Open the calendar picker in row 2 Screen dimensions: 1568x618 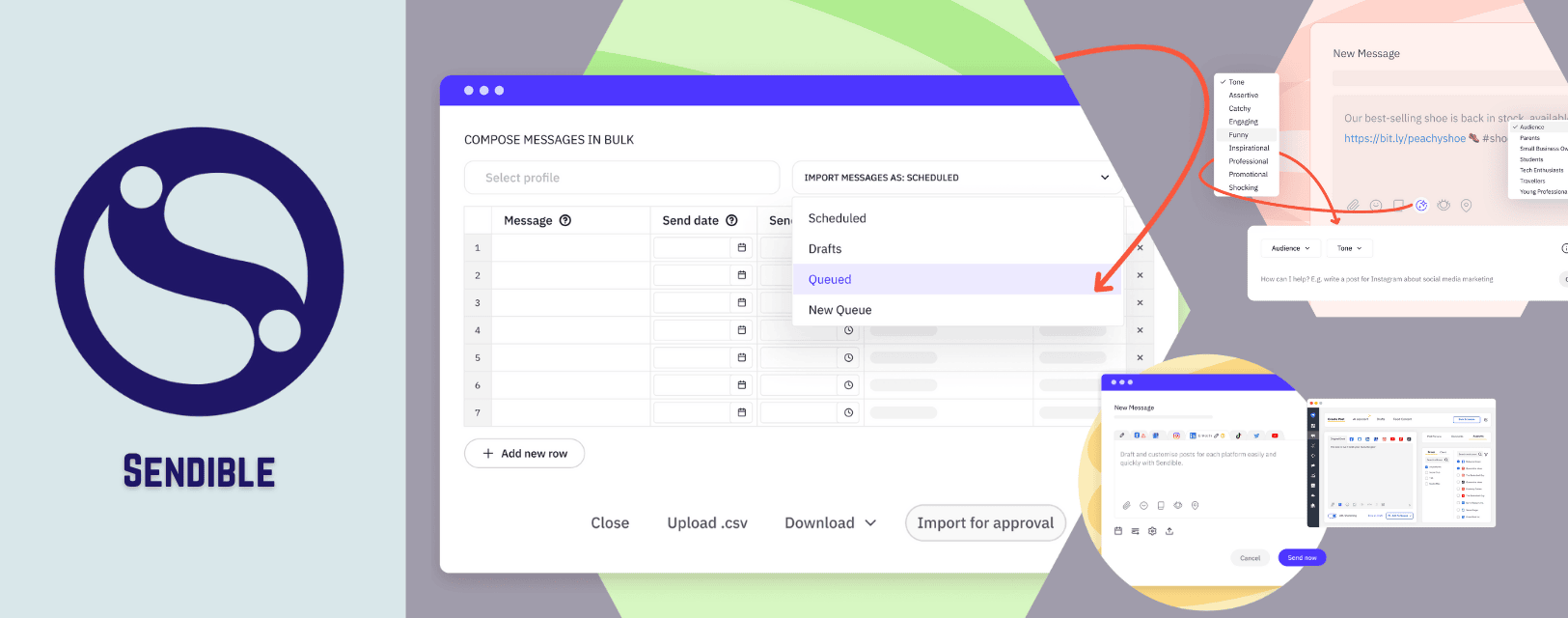point(742,275)
